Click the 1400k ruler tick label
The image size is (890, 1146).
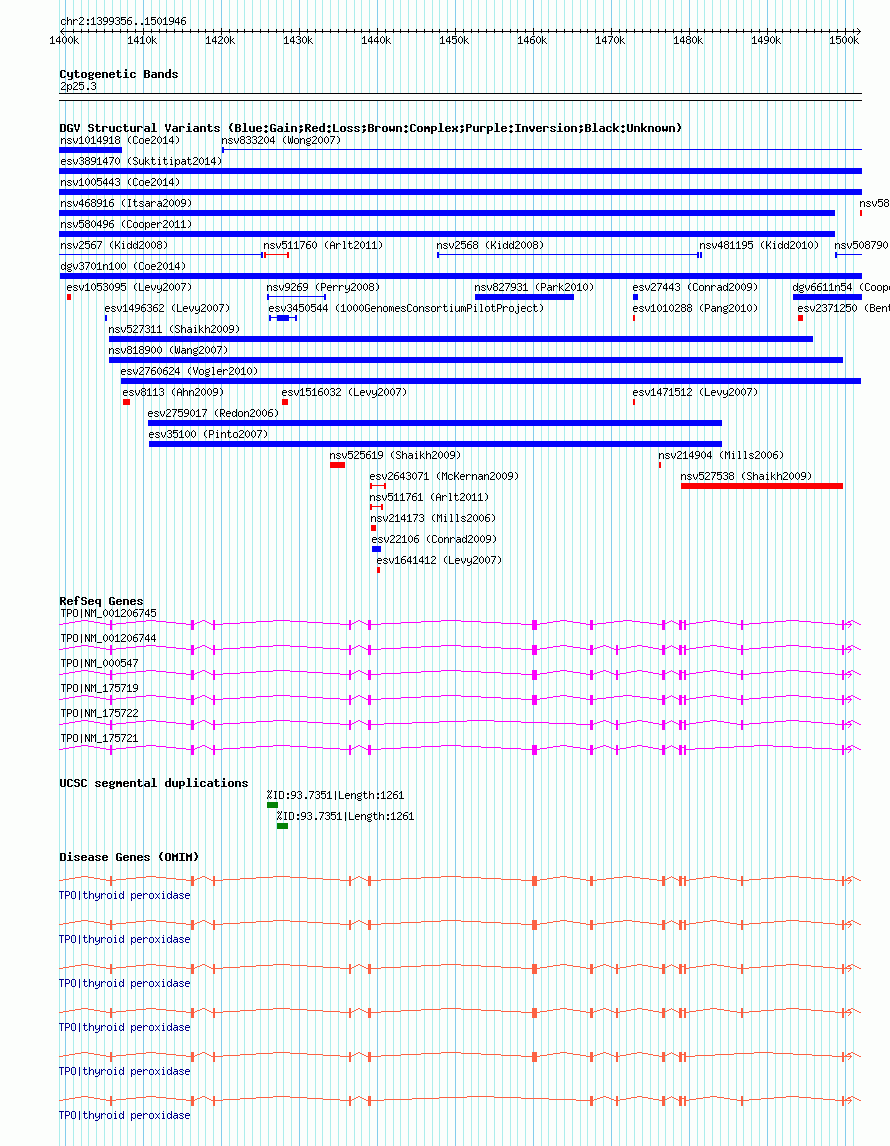64,40
